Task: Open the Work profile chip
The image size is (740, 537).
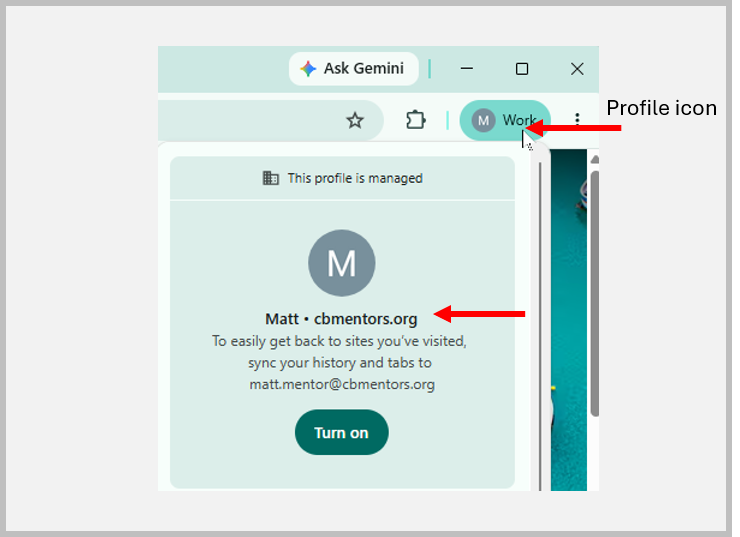Action: click(505, 120)
